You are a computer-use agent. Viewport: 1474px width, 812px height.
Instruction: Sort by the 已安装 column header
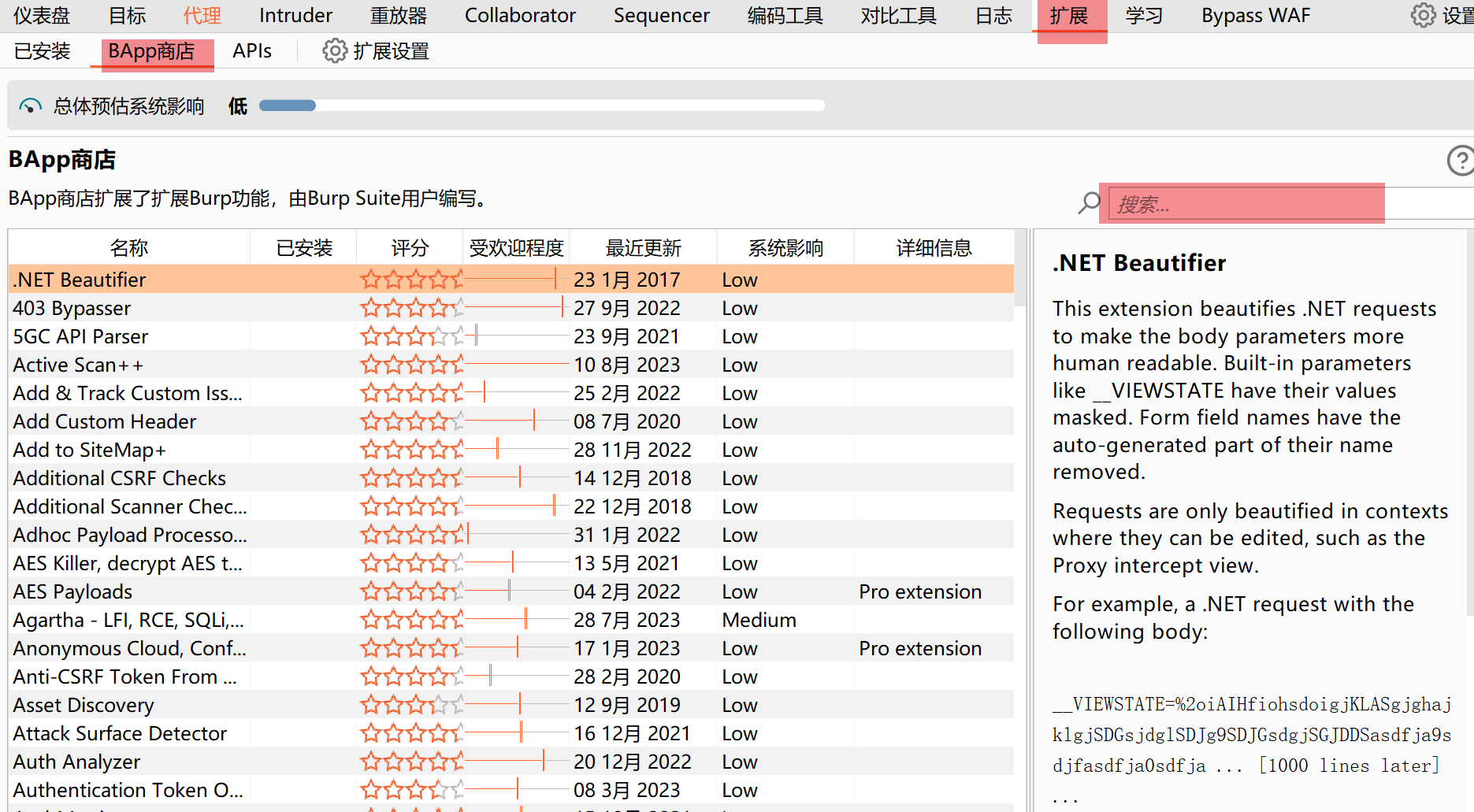click(x=304, y=248)
